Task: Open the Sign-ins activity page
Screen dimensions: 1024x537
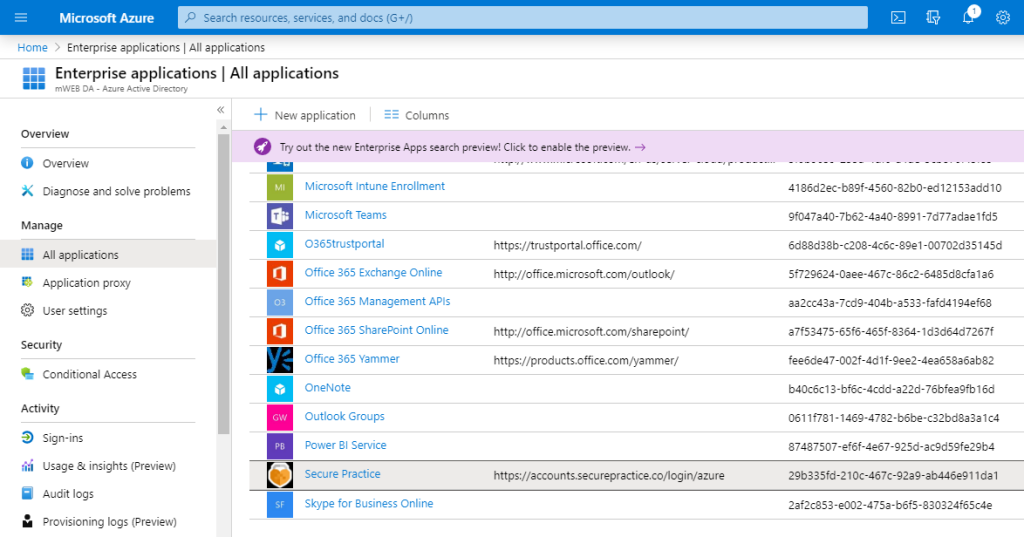Action: (63, 438)
